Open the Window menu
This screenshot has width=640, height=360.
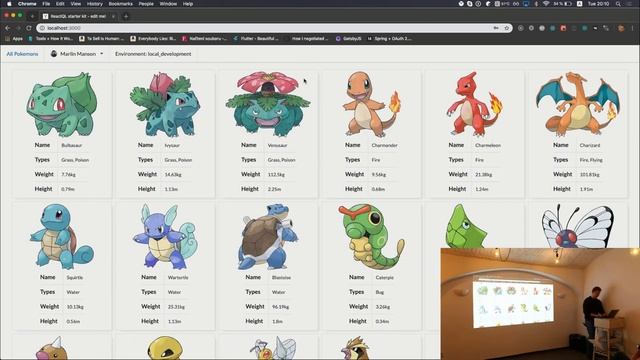pos(168,4)
